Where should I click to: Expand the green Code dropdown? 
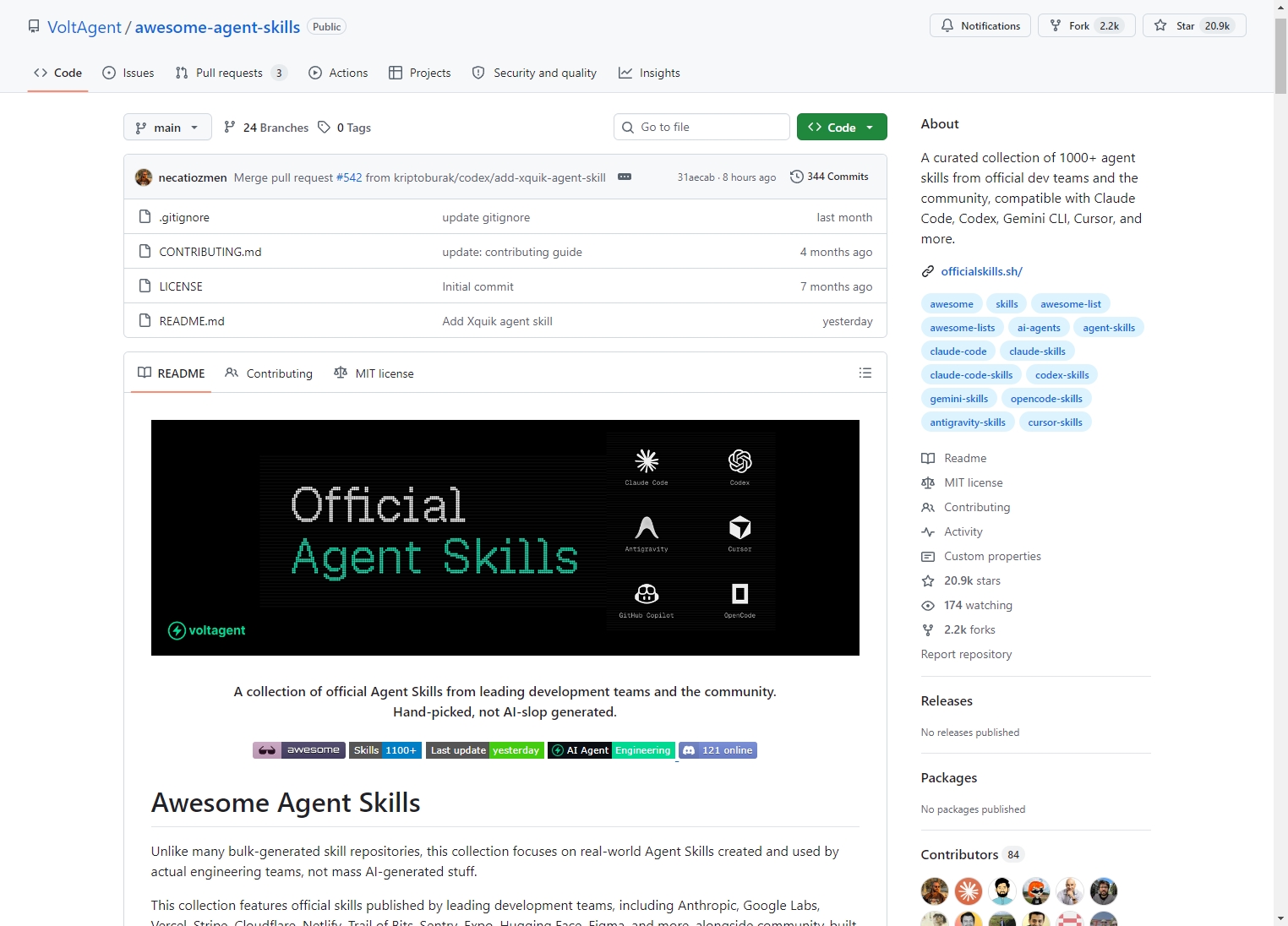[x=842, y=127]
